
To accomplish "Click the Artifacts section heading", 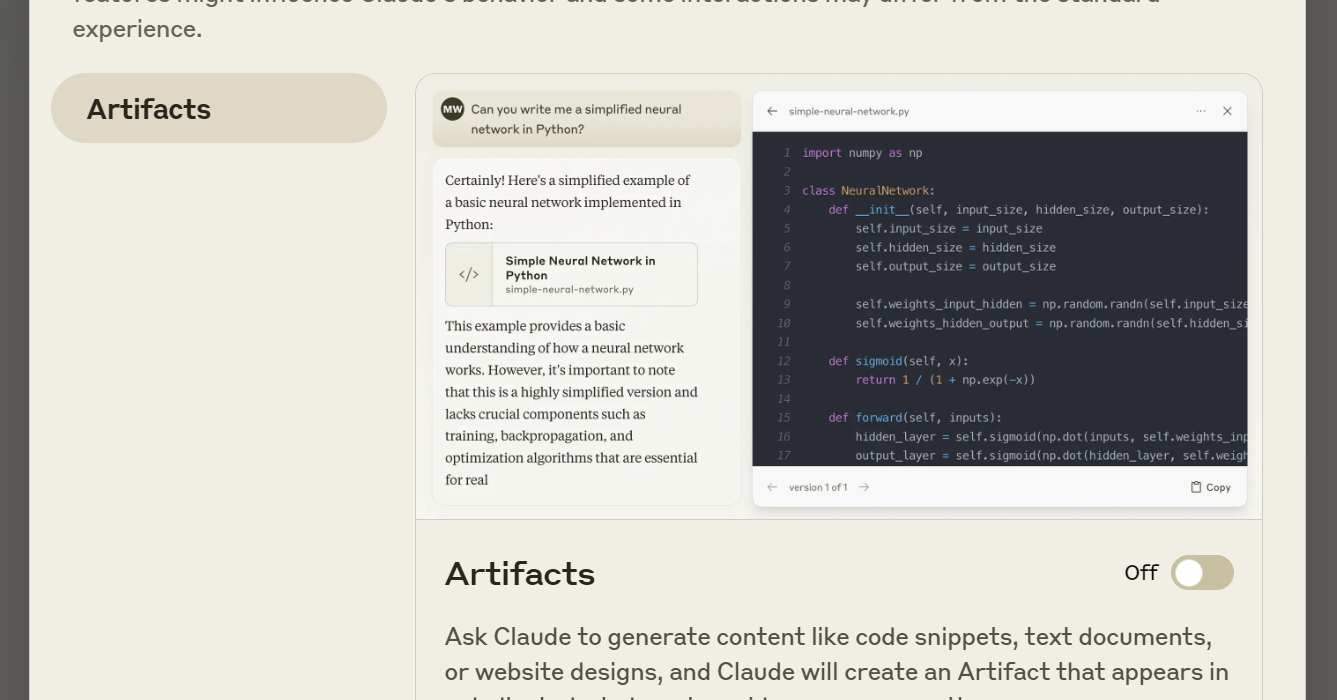I will (520, 574).
